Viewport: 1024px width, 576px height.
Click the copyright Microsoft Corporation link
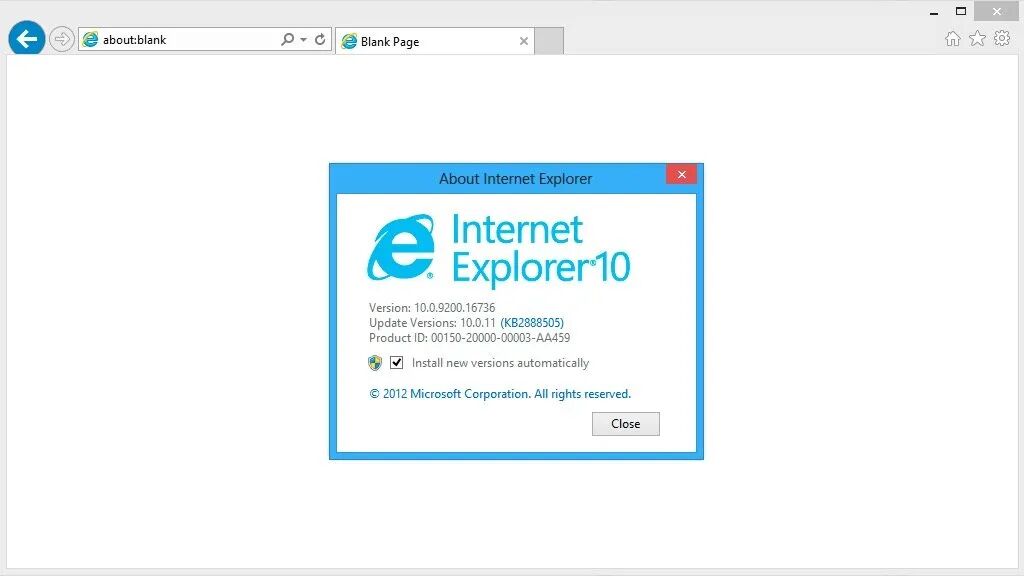[x=500, y=394]
